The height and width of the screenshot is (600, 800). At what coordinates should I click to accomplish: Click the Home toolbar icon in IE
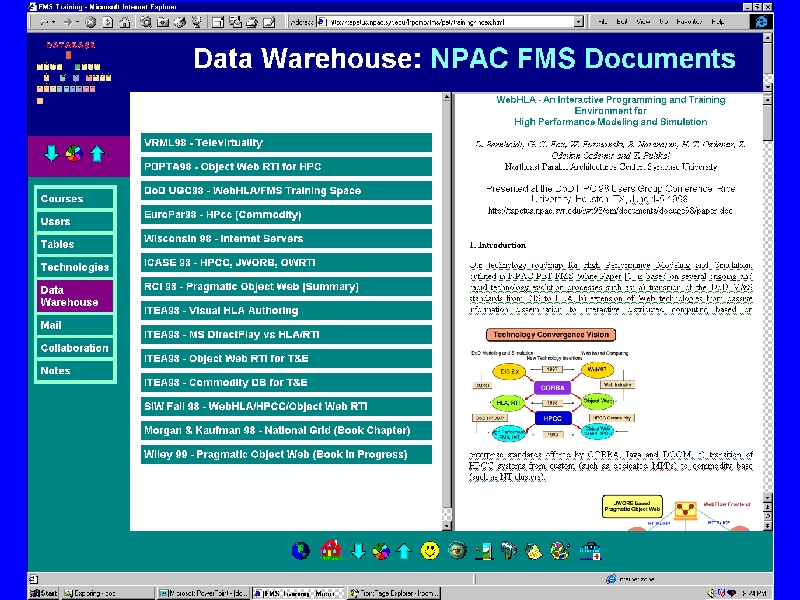(124, 22)
